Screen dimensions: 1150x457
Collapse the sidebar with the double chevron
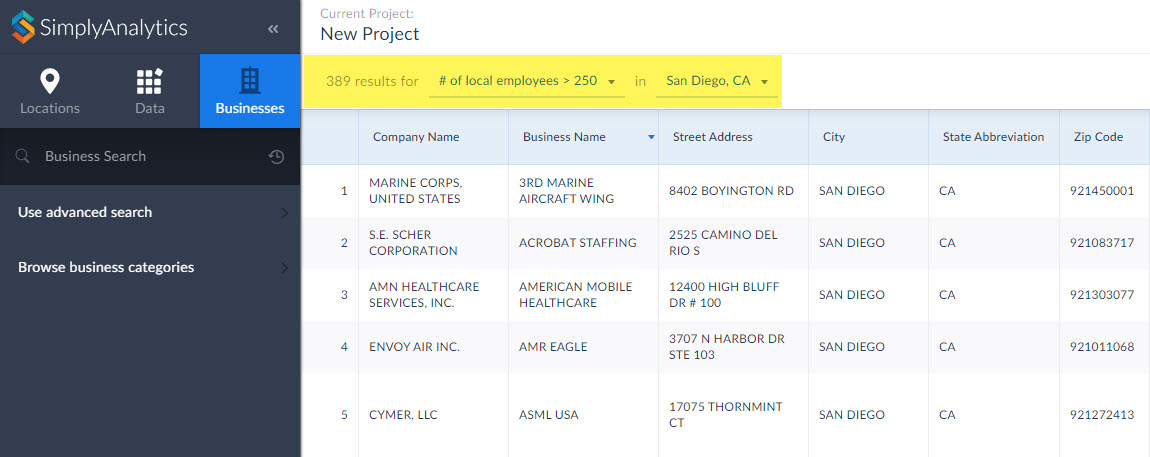[273, 29]
